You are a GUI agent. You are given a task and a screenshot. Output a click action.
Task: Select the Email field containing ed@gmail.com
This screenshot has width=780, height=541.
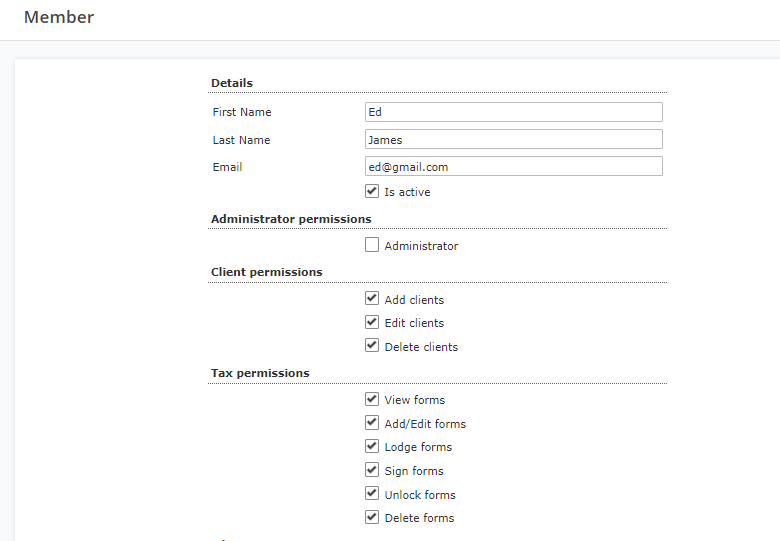(x=513, y=166)
